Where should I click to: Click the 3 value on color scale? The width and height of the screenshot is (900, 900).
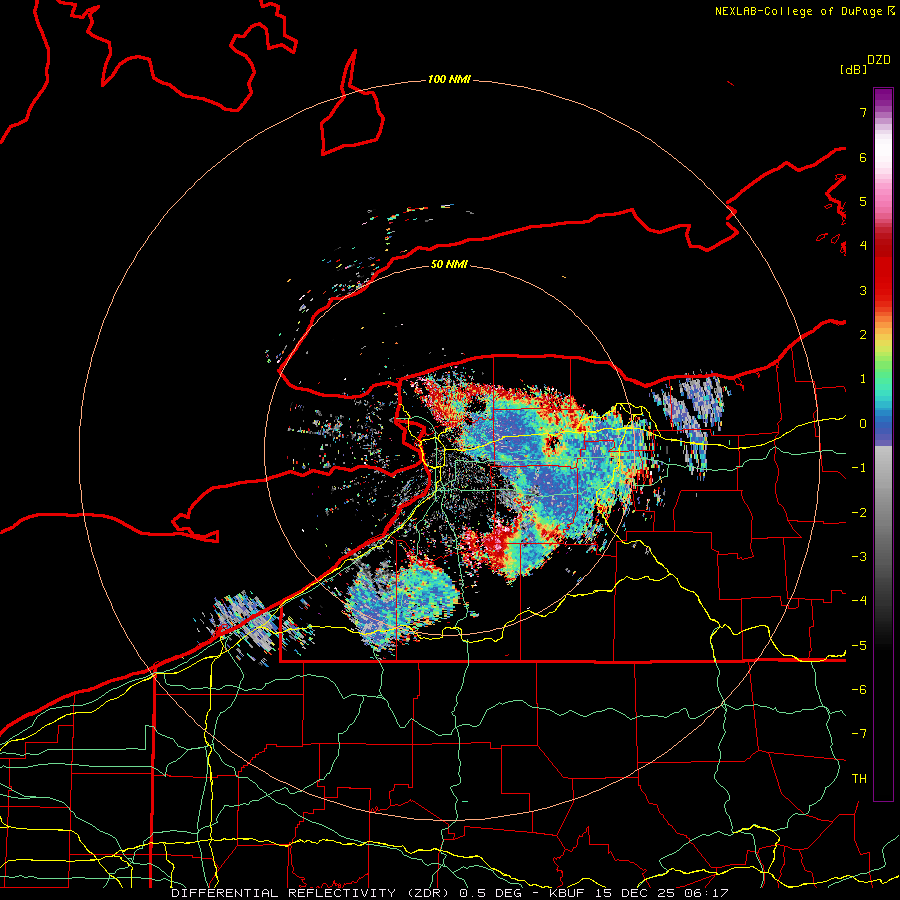pyautogui.click(x=863, y=290)
